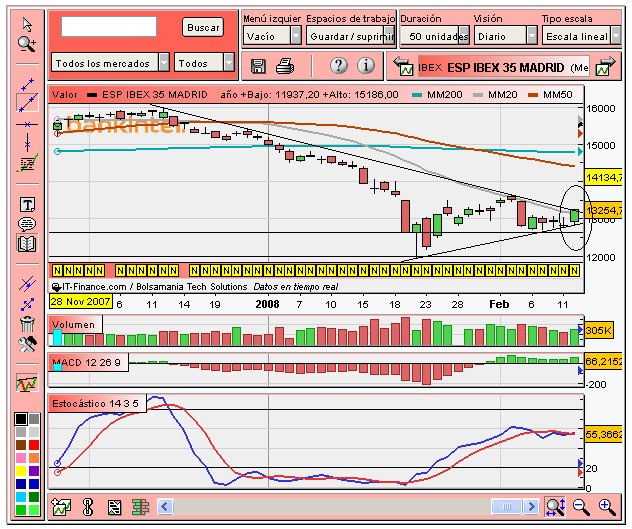This screenshot has height=529, width=632.
Task: Open the Todos dropdown
Action: pos(204,63)
